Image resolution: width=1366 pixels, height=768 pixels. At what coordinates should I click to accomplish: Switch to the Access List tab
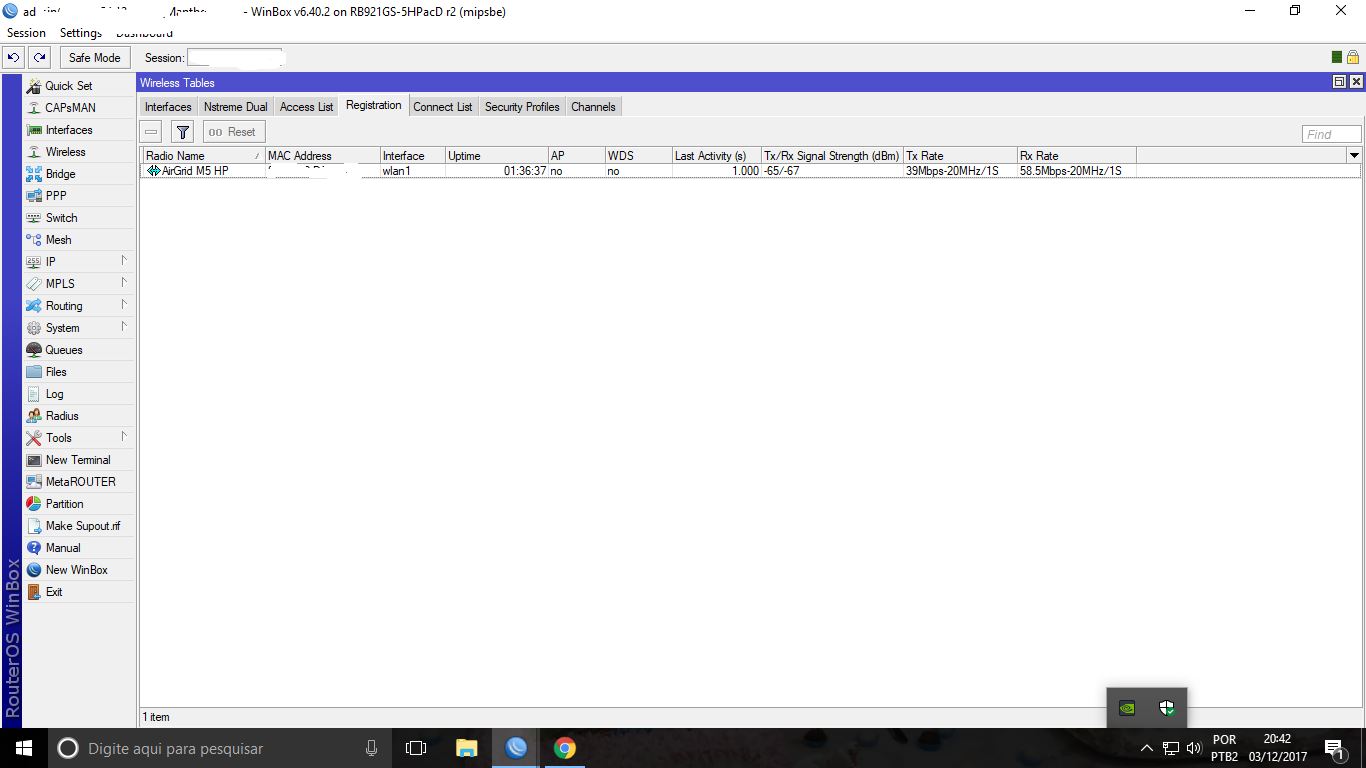307,107
